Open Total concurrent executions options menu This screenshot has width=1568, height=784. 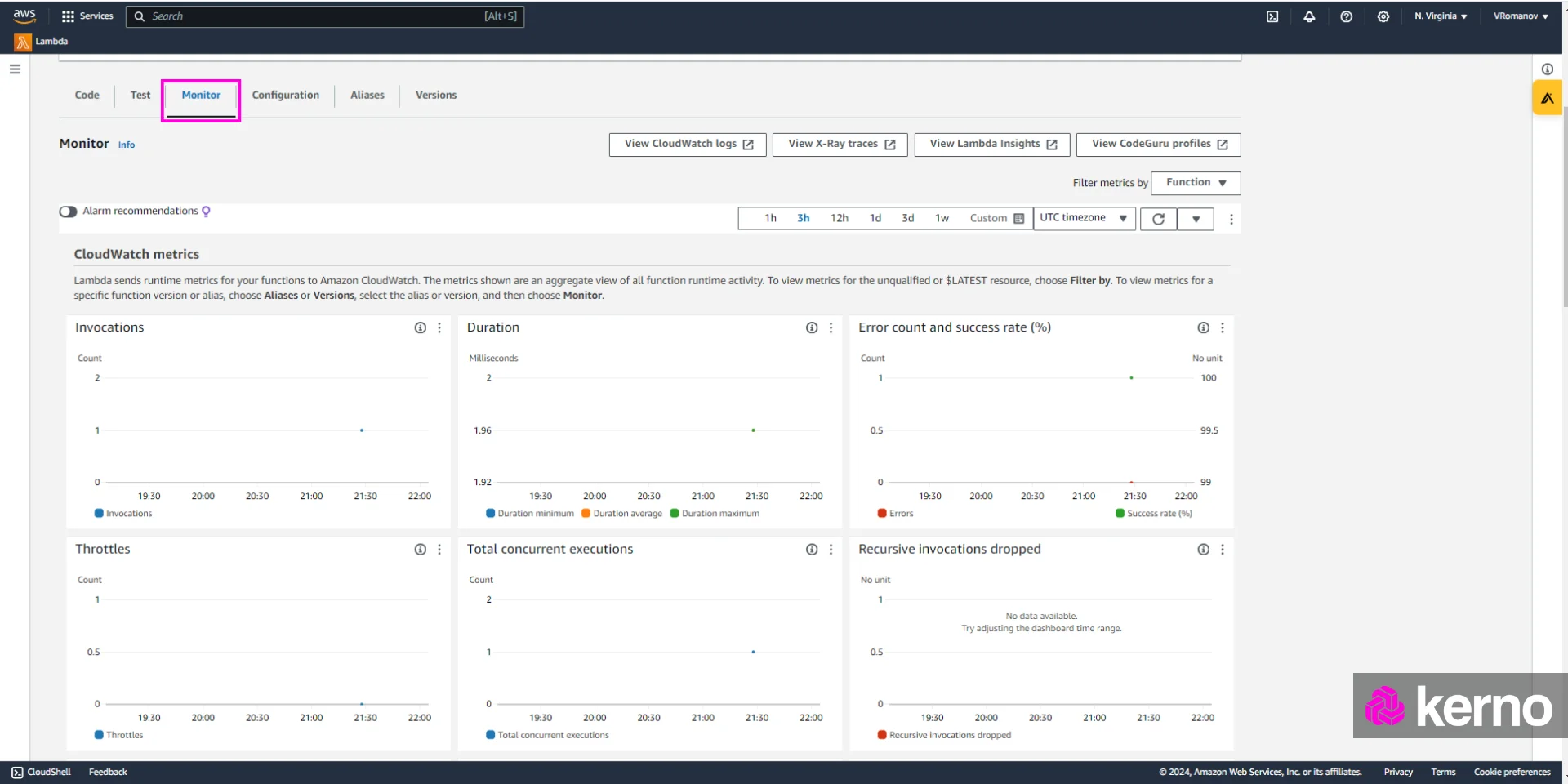831,550
